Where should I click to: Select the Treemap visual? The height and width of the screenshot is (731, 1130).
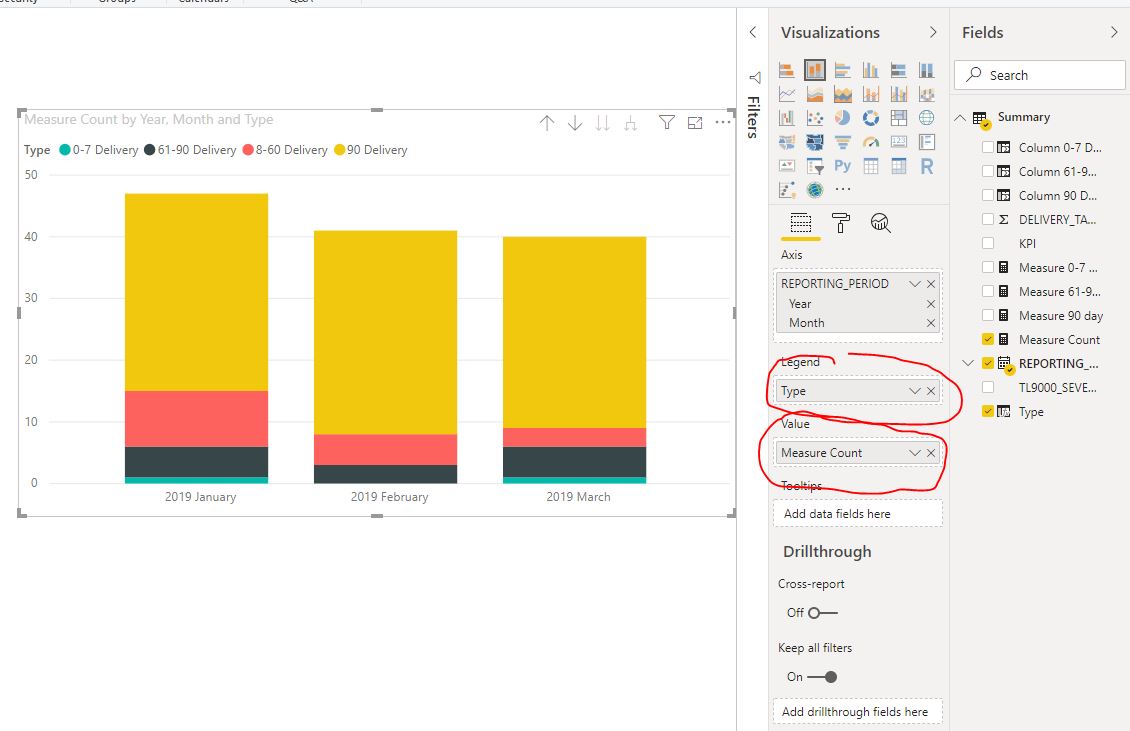coord(899,118)
